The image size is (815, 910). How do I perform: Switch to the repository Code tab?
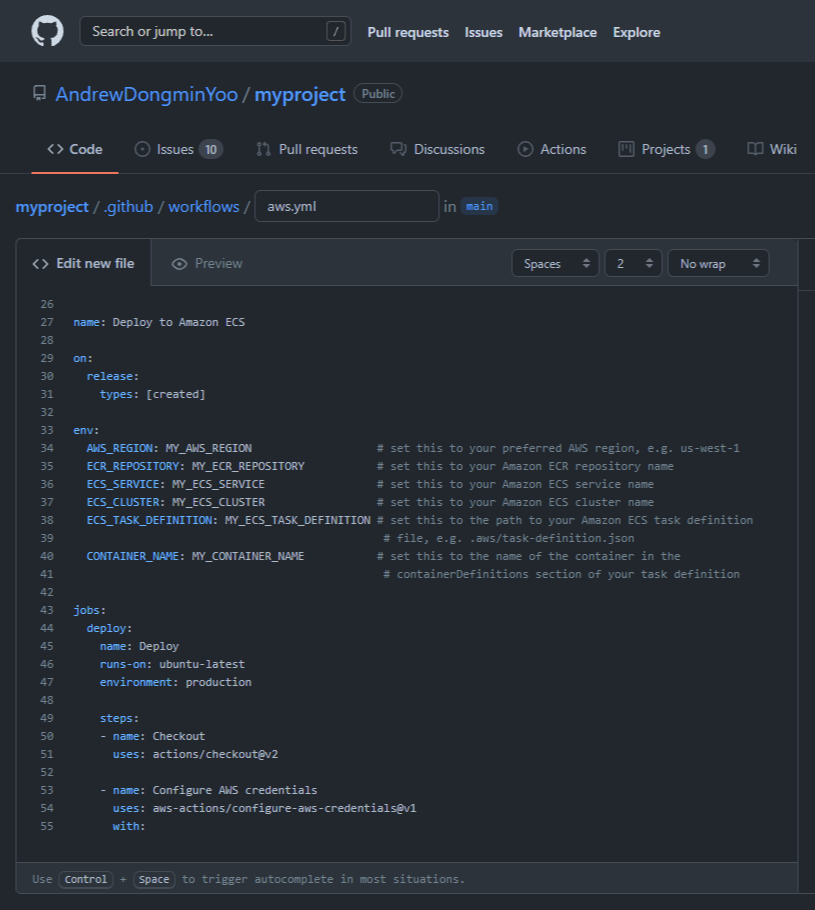coord(75,149)
